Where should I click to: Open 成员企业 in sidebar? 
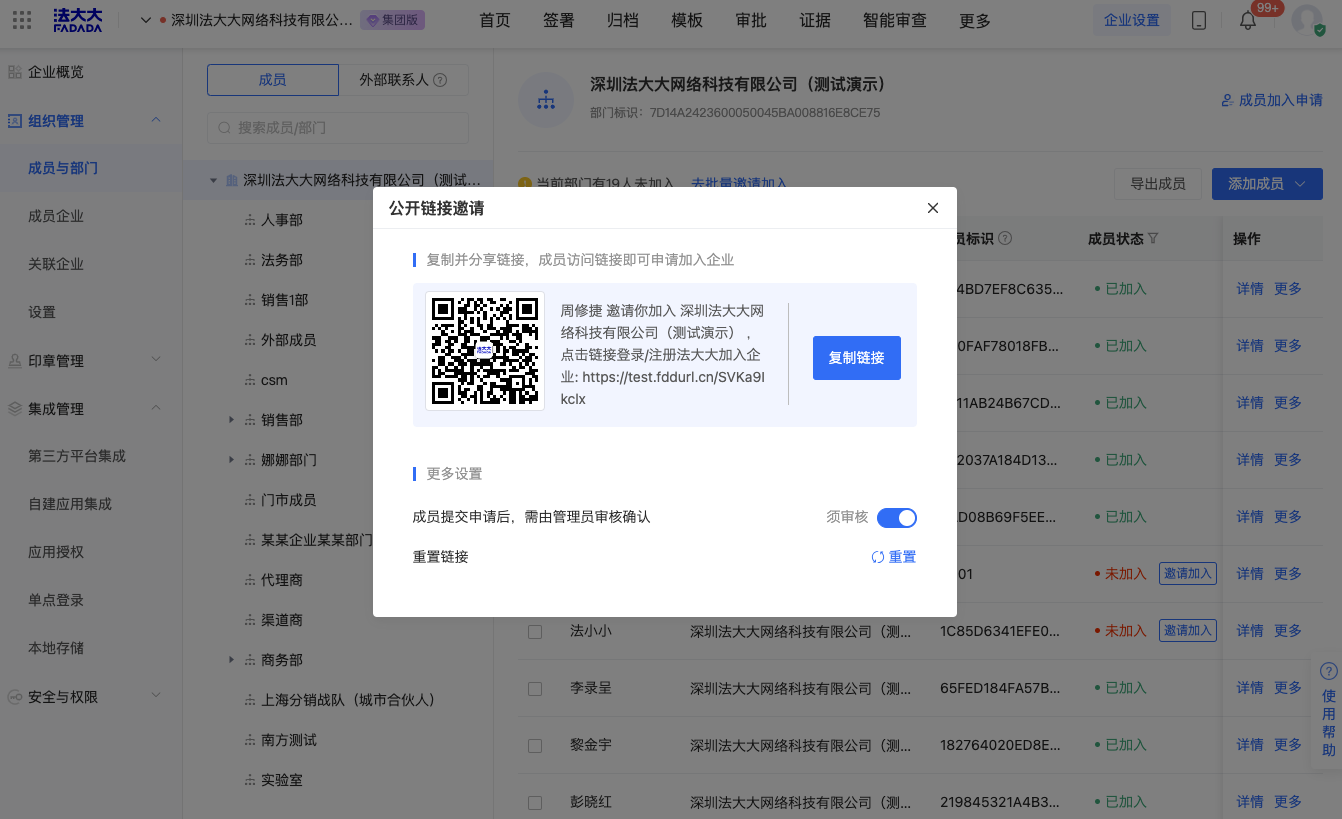[56, 216]
